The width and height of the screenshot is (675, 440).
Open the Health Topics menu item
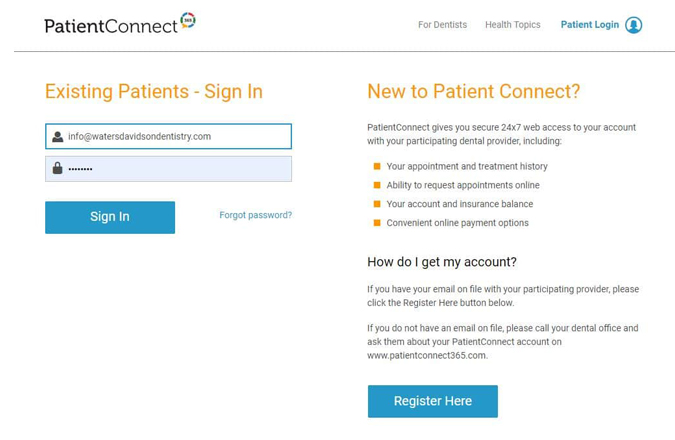pyautogui.click(x=512, y=25)
